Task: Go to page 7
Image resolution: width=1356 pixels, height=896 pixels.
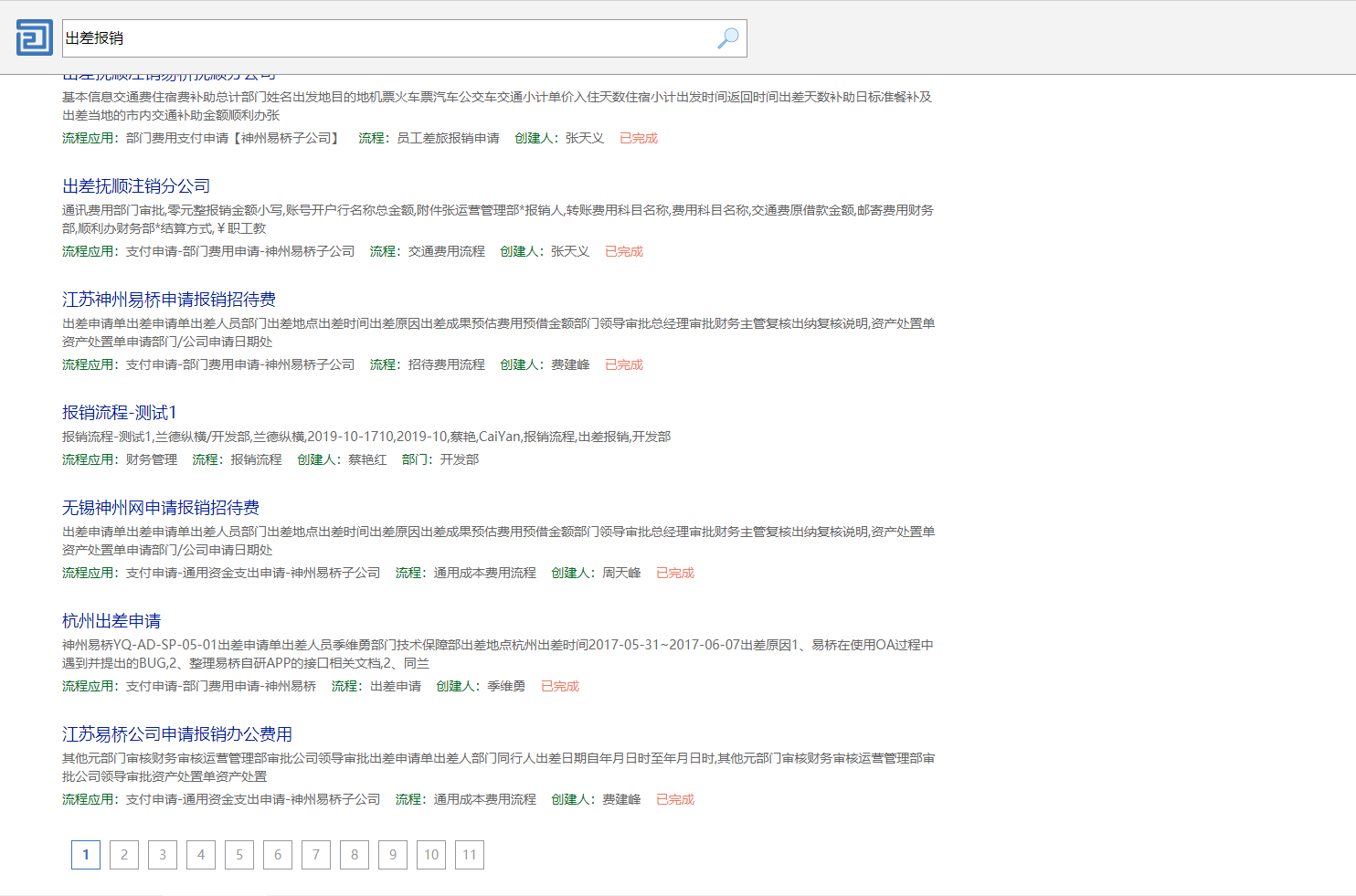Action: point(316,855)
